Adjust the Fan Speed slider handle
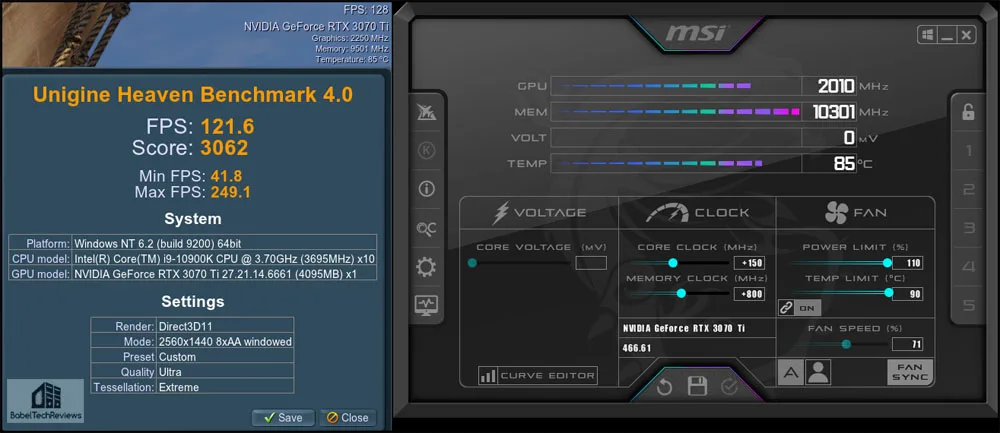Viewport: 1000px width, 433px height. (x=846, y=344)
